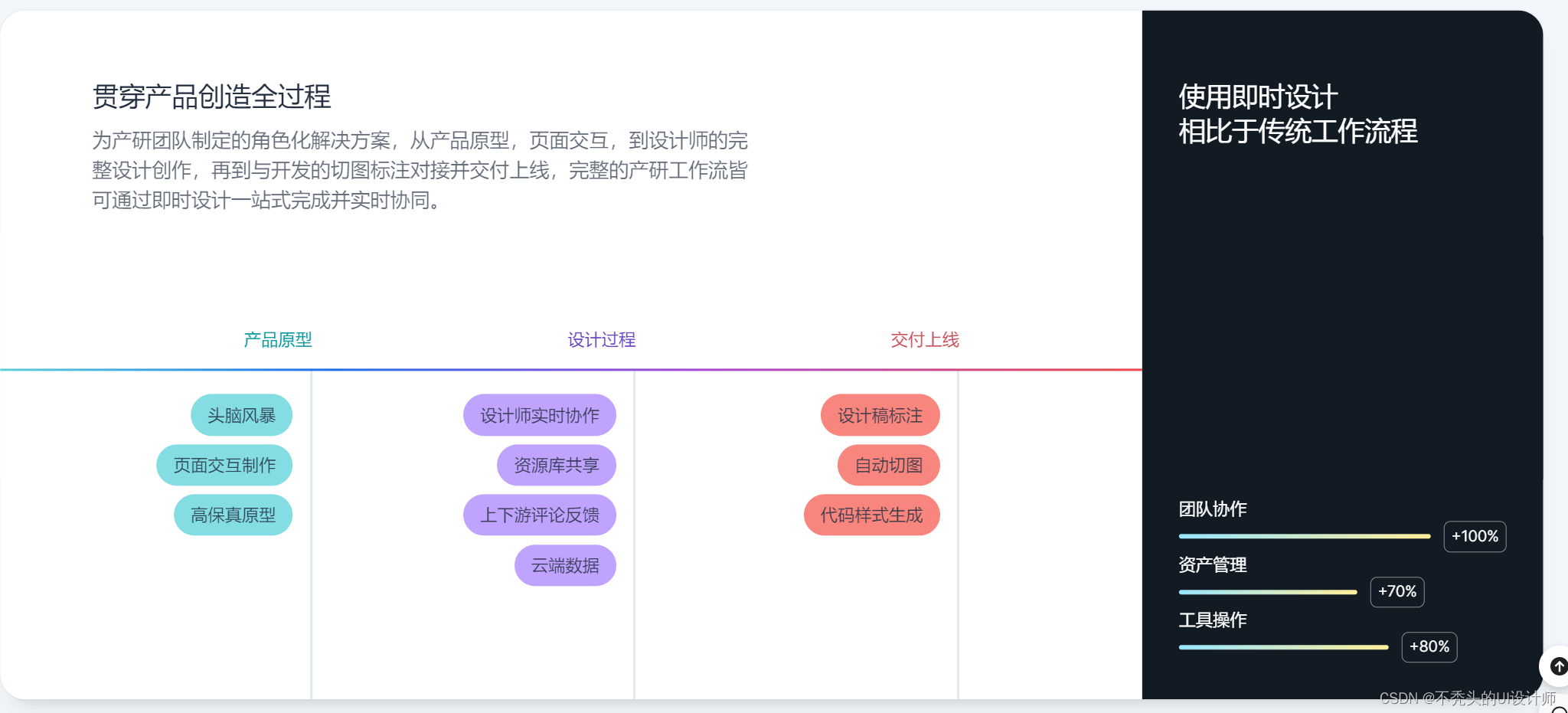Click the paragraph starting 为产研团队制定
The width and height of the screenshot is (1568, 713).
420,170
